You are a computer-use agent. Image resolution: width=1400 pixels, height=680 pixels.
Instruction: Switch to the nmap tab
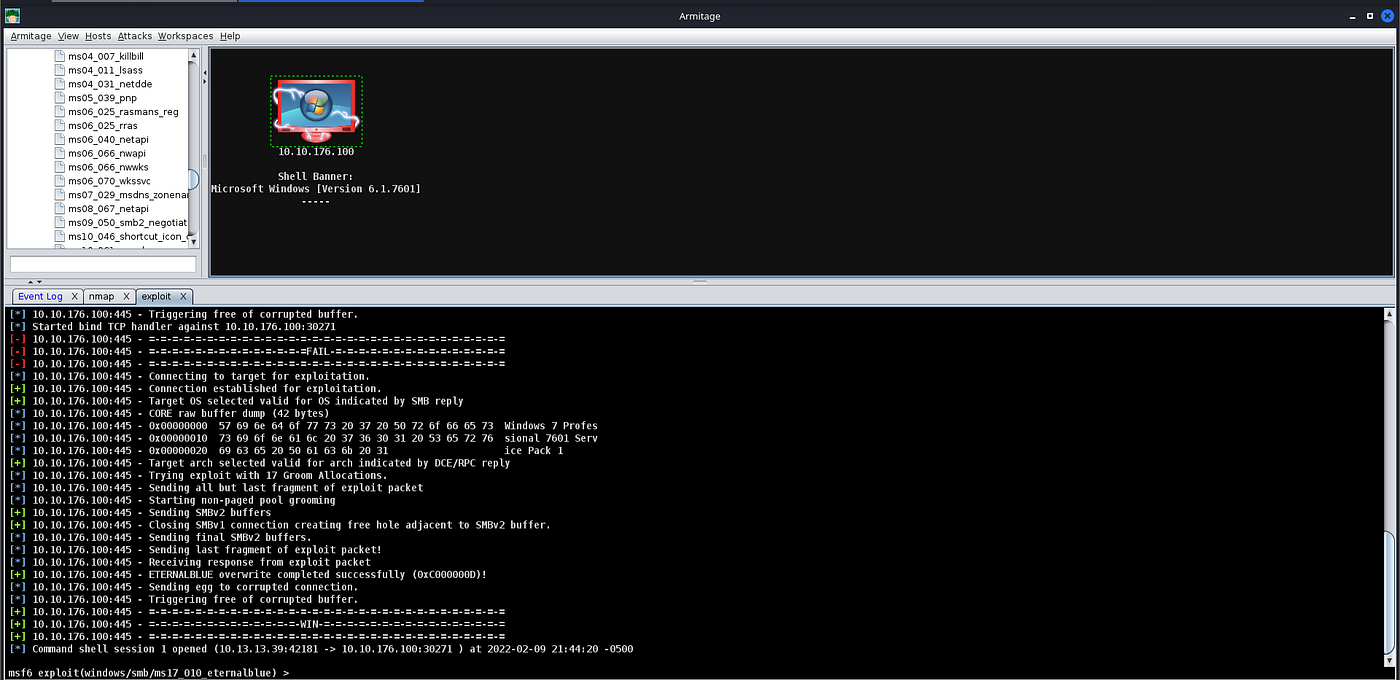pyautogui.click(x=101, y=297)
